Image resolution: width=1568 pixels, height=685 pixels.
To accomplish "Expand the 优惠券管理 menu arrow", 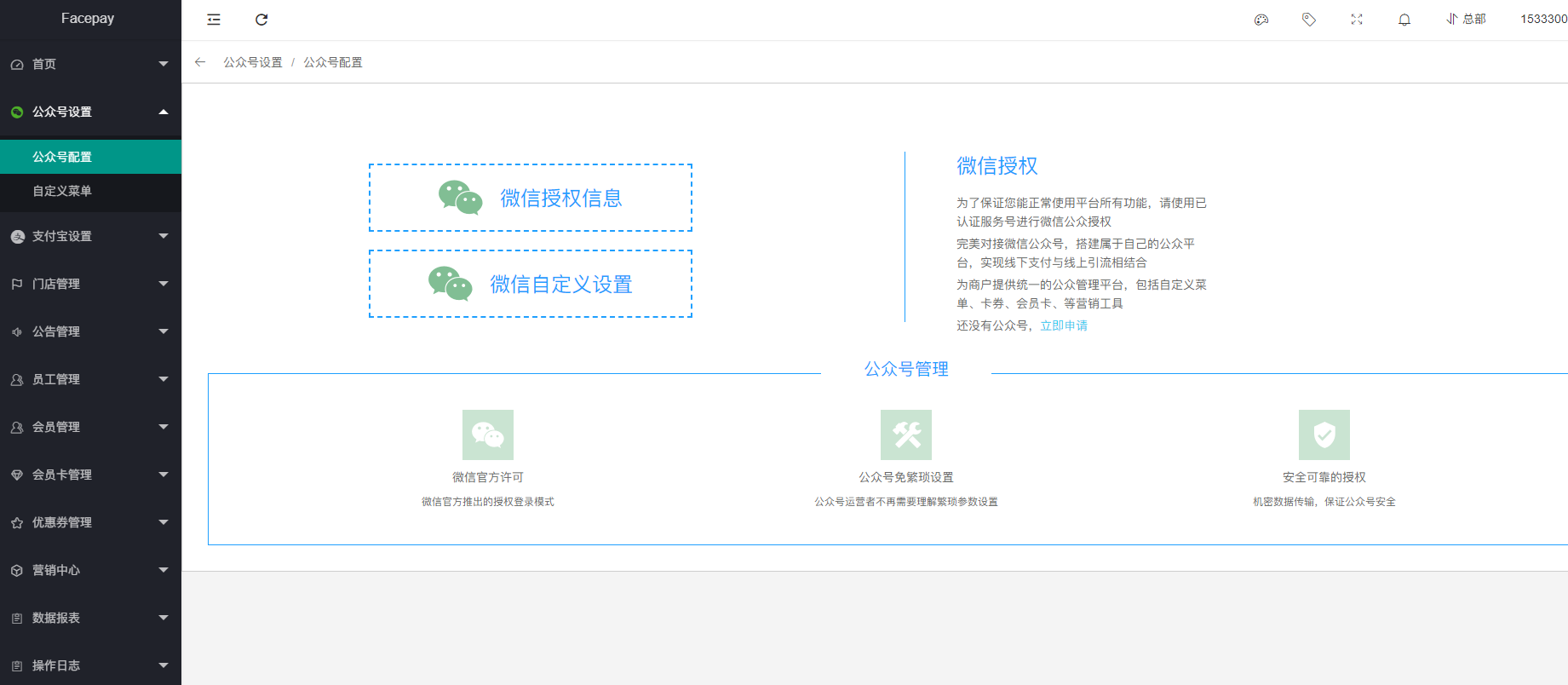I will [x=164, y=522].
